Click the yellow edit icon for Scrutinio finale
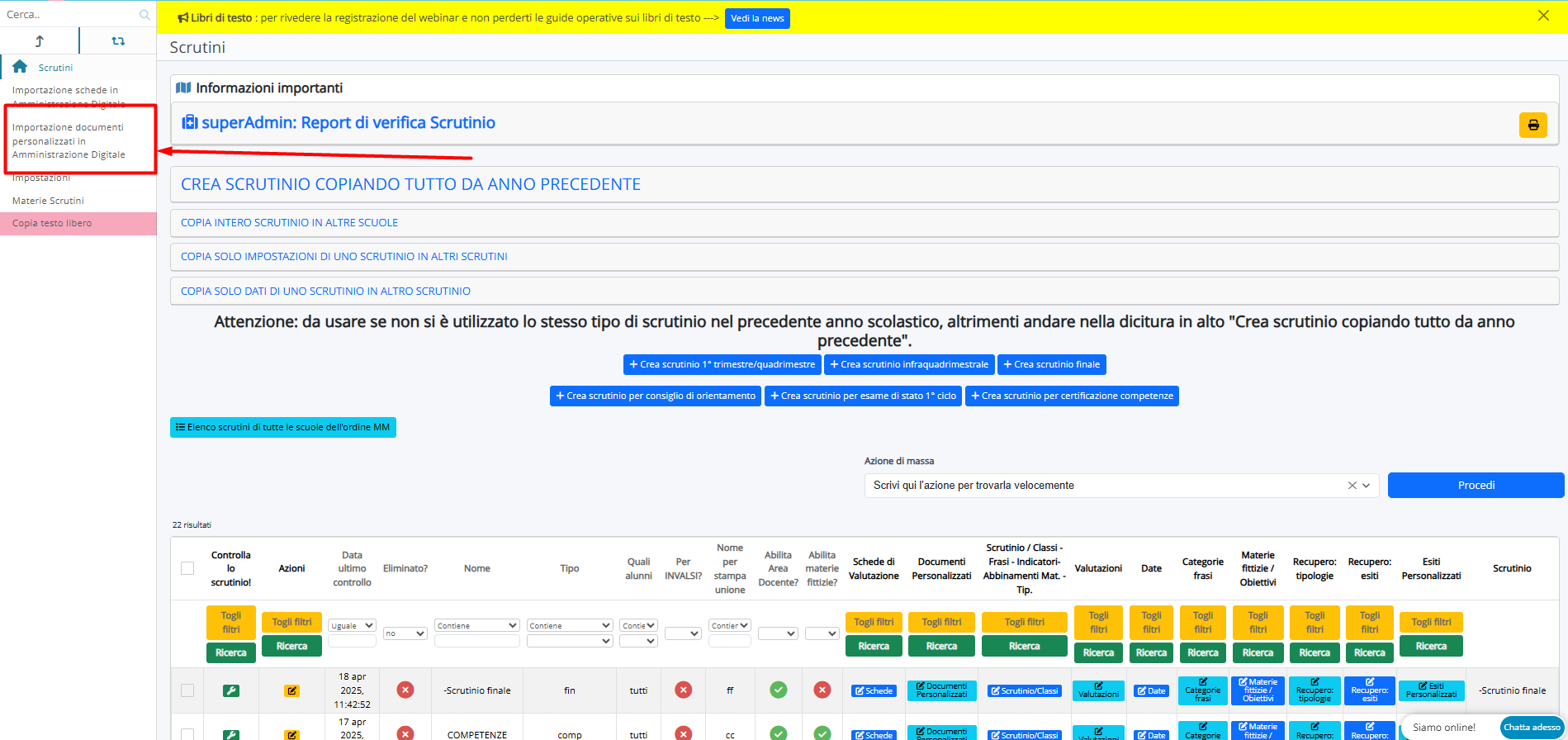Viewport: 1568px width, 740px height. click(291, 690)
